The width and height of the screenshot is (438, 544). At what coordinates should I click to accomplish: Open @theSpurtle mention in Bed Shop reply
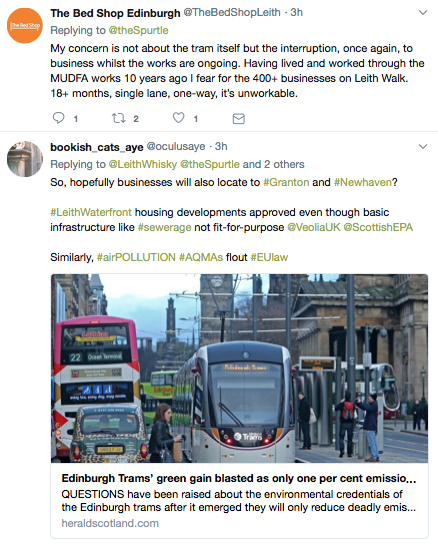pos(138,31)
